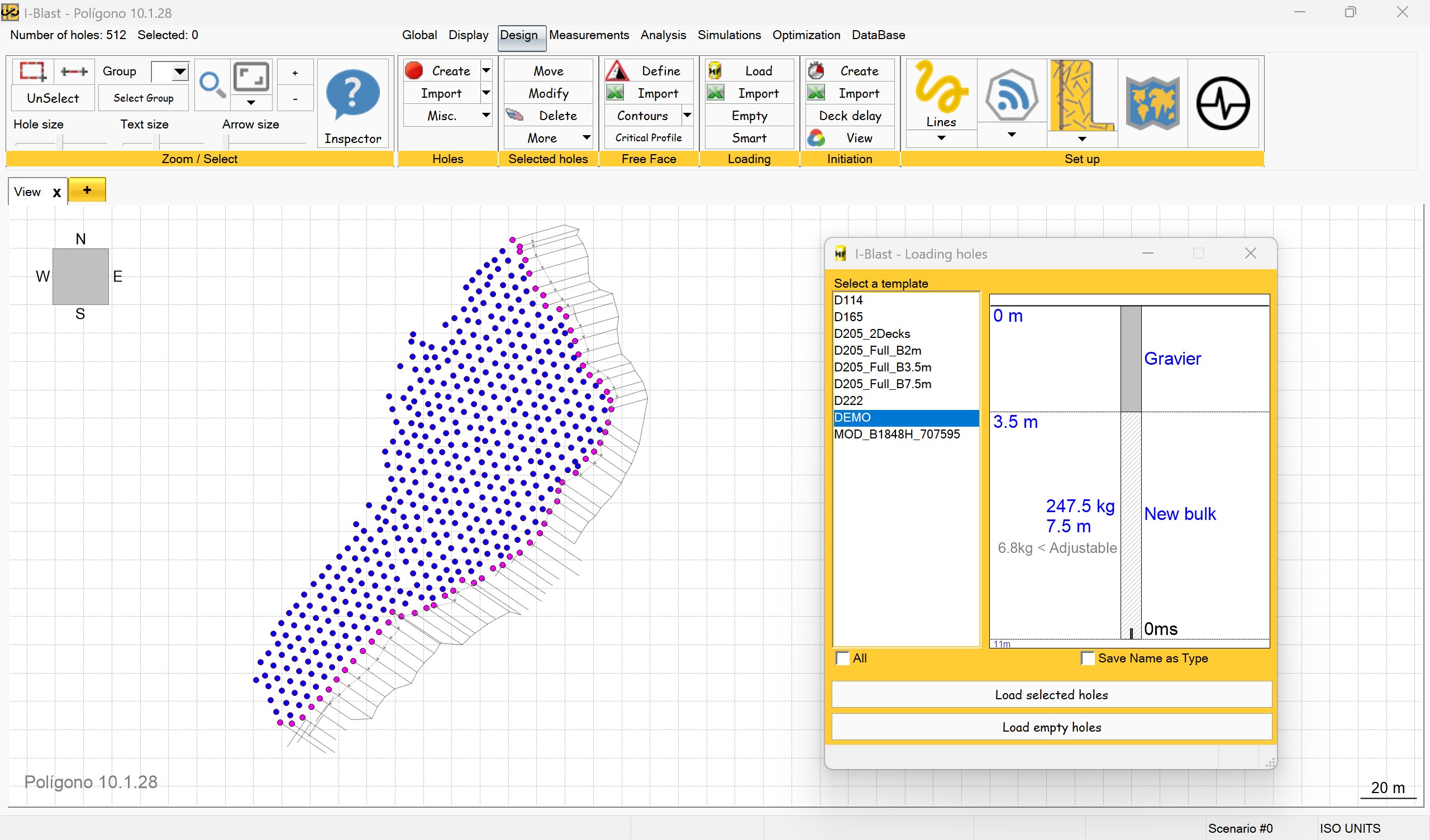The height and width of the screenshot is (840, 1430).
Task: Expand the Contours dropdown arrow
Action: coord(687,115)
